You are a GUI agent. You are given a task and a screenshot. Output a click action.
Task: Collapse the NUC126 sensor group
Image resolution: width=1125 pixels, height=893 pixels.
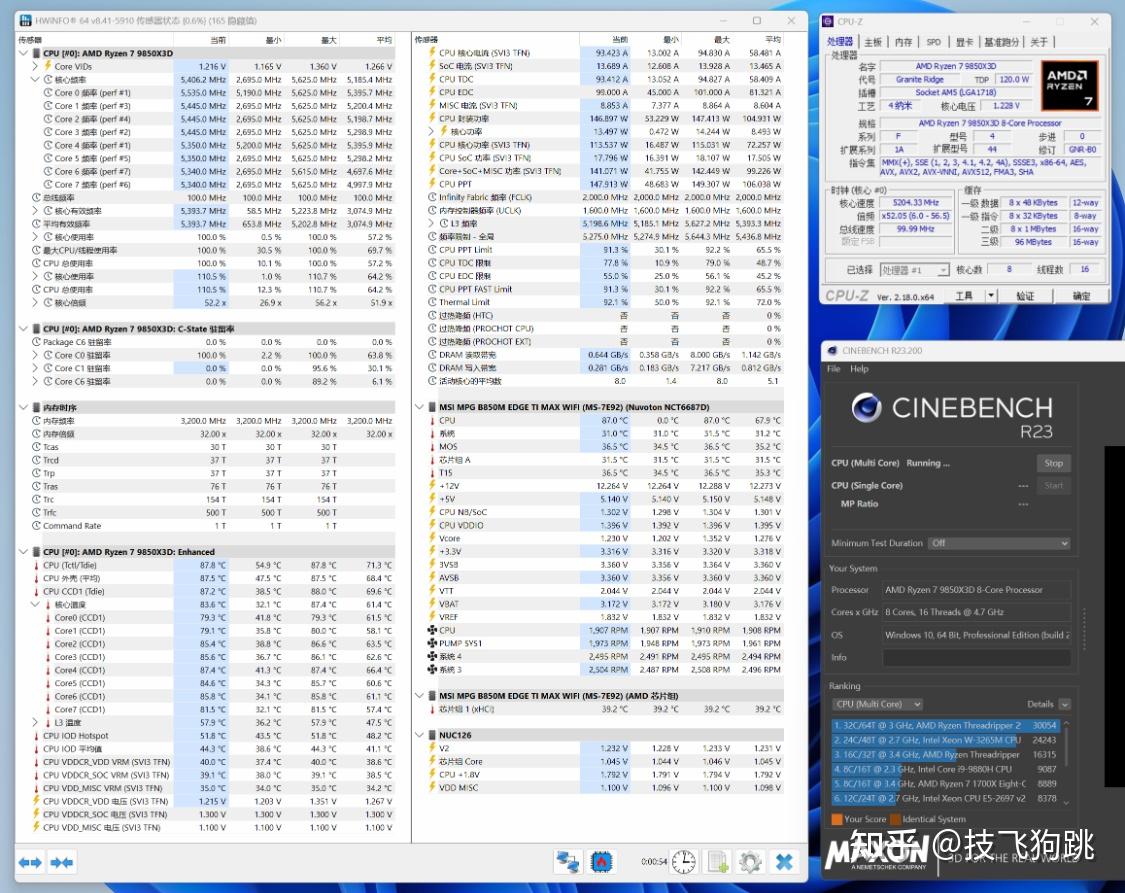419,734
